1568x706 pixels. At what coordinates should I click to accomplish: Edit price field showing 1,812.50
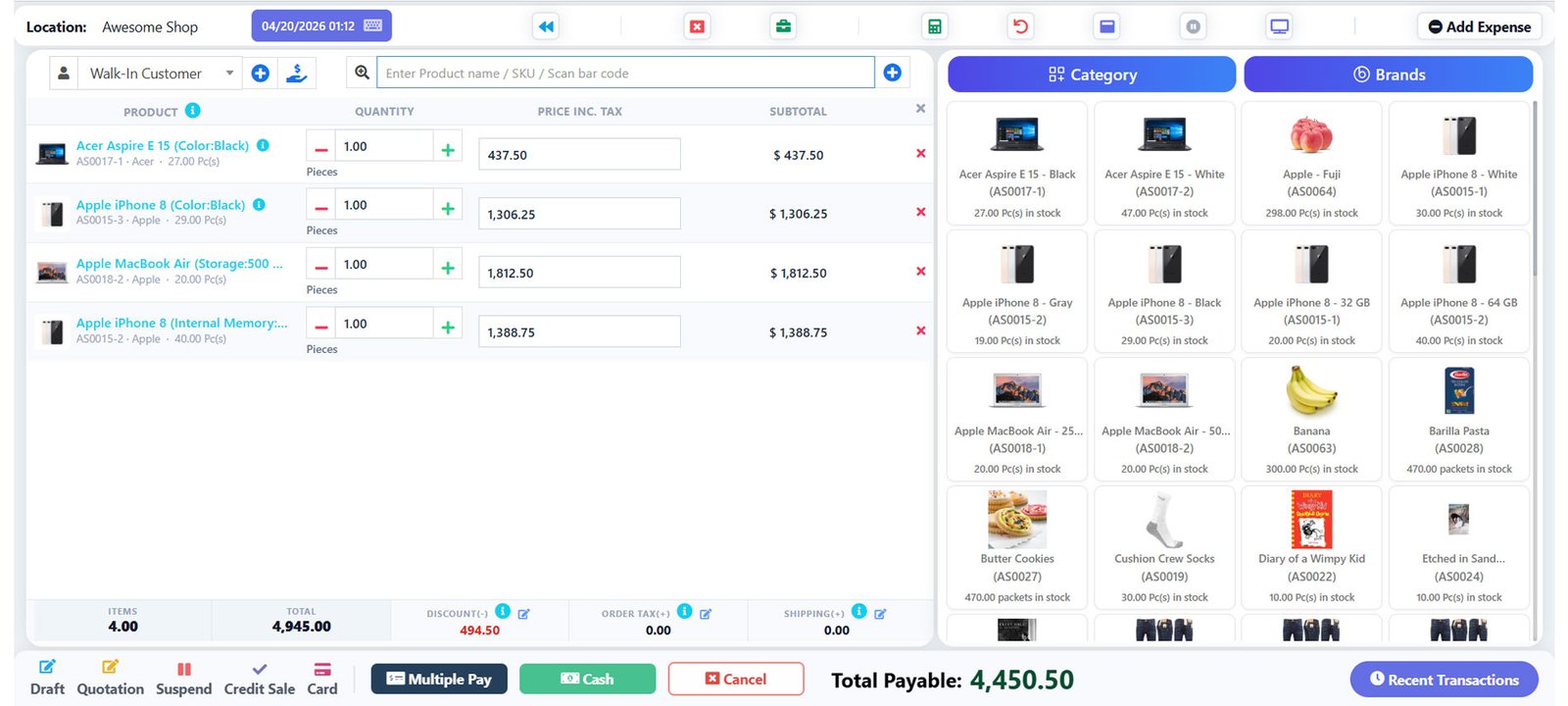[x=579, y=273]
